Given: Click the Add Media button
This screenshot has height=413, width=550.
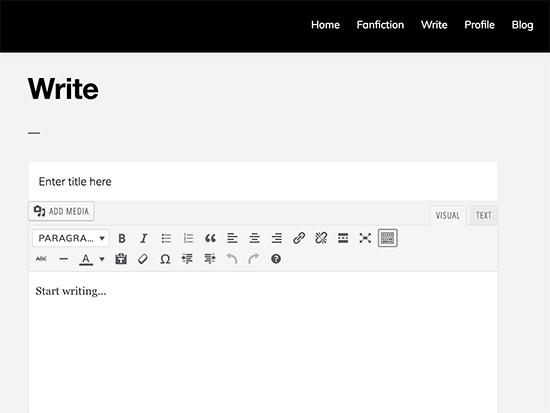Looking at the screenshot, I should click(61, 211).
